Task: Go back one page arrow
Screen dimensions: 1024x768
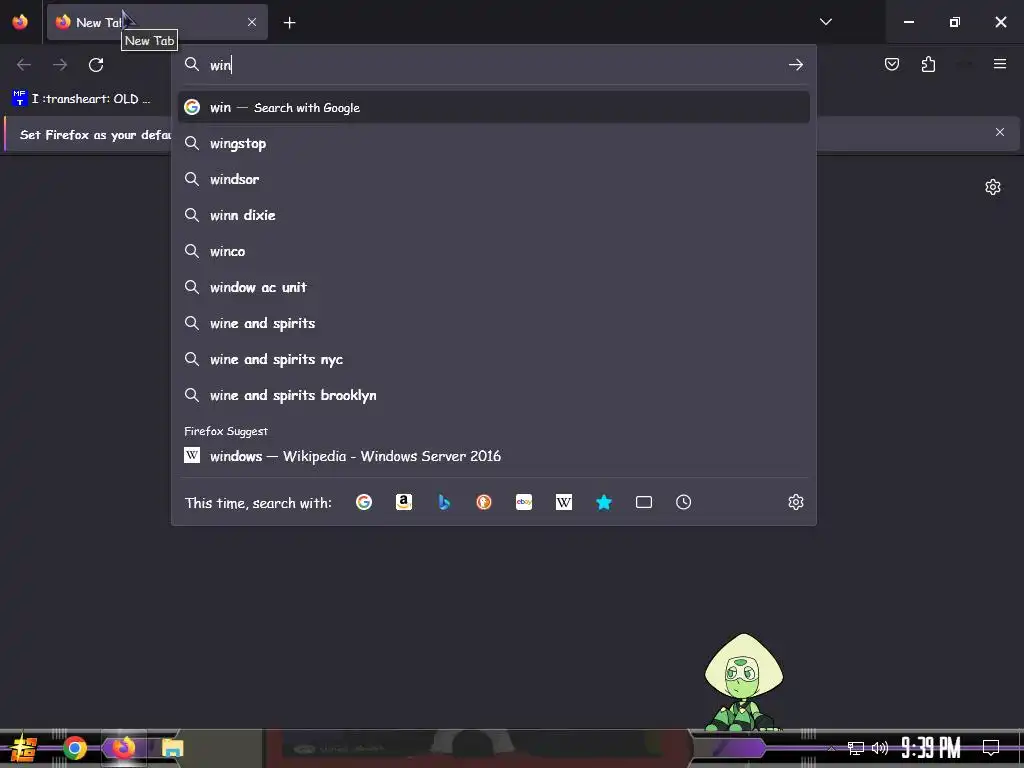Action: click(x=24, y=65)
